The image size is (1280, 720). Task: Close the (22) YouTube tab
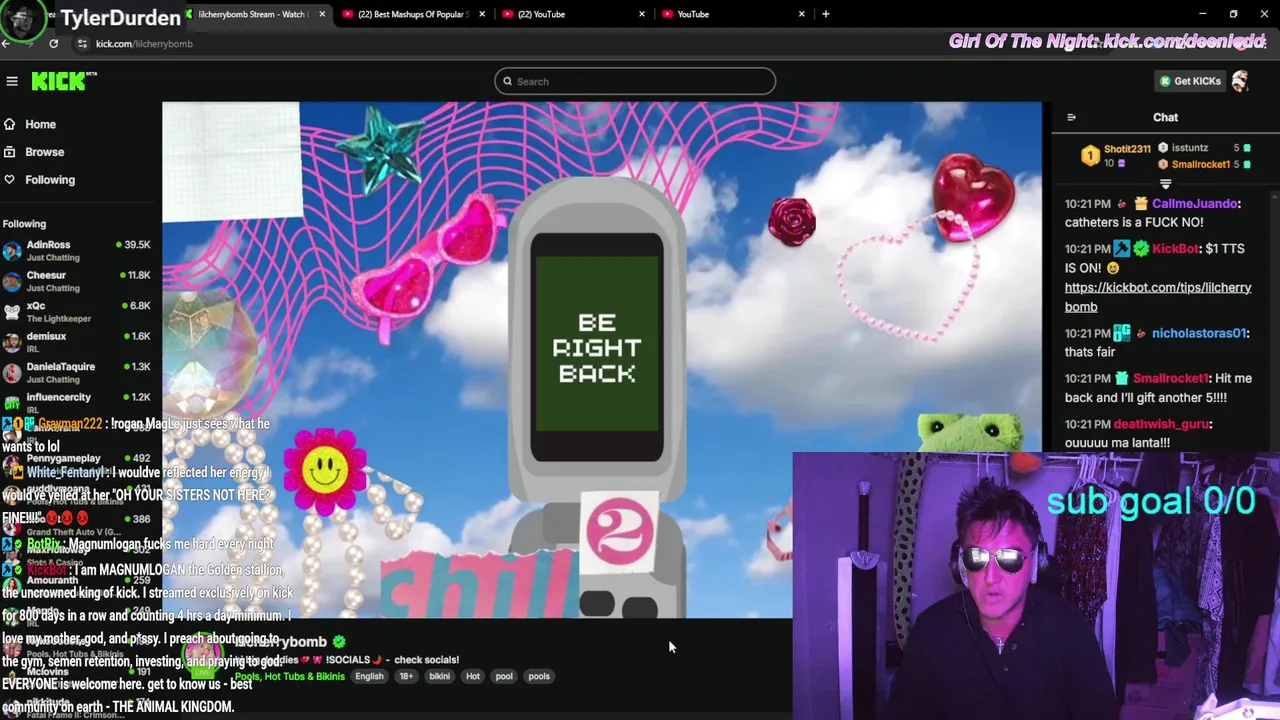pyautogui.click(x=642, y=14)
